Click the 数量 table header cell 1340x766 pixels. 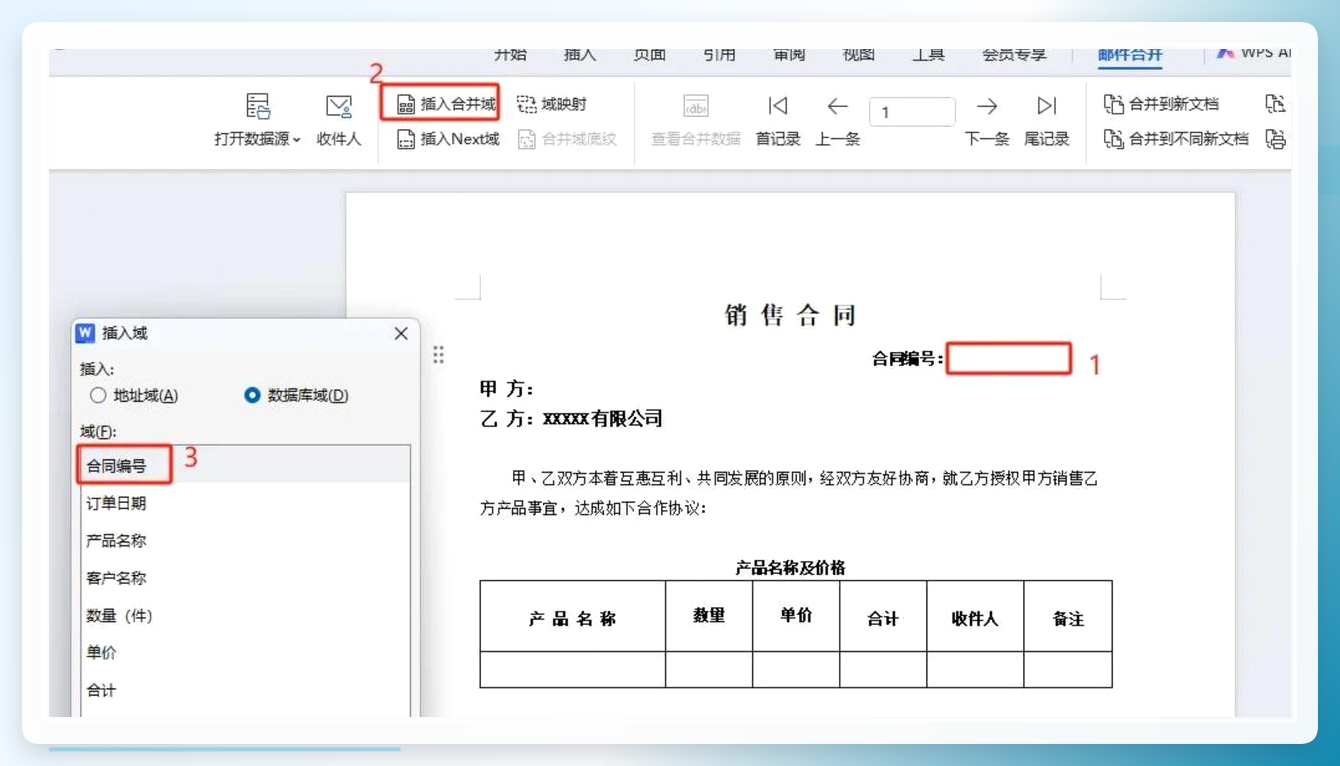(x=709, y=616)
